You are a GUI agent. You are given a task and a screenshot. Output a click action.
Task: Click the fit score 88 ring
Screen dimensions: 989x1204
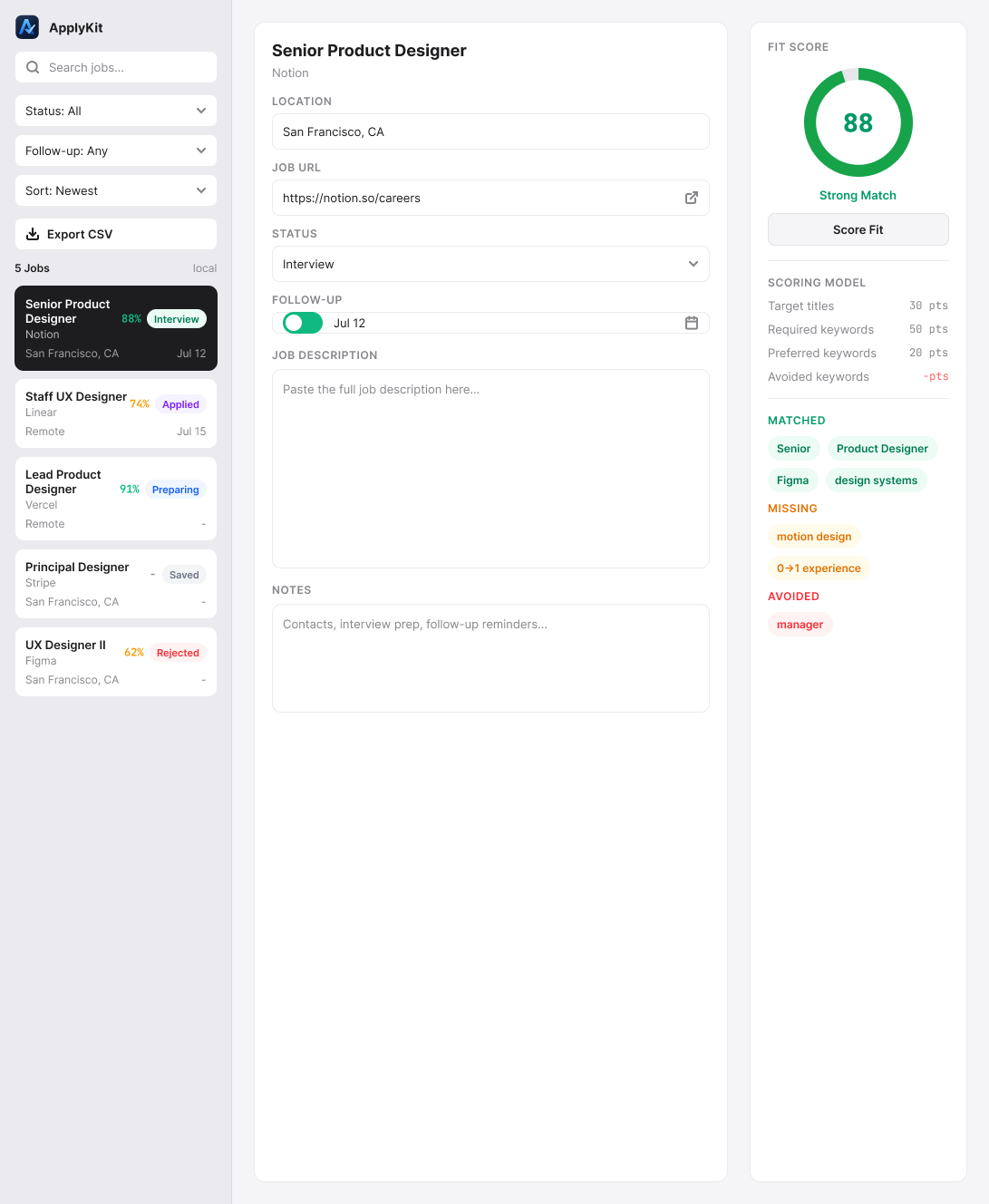point(858,122)
